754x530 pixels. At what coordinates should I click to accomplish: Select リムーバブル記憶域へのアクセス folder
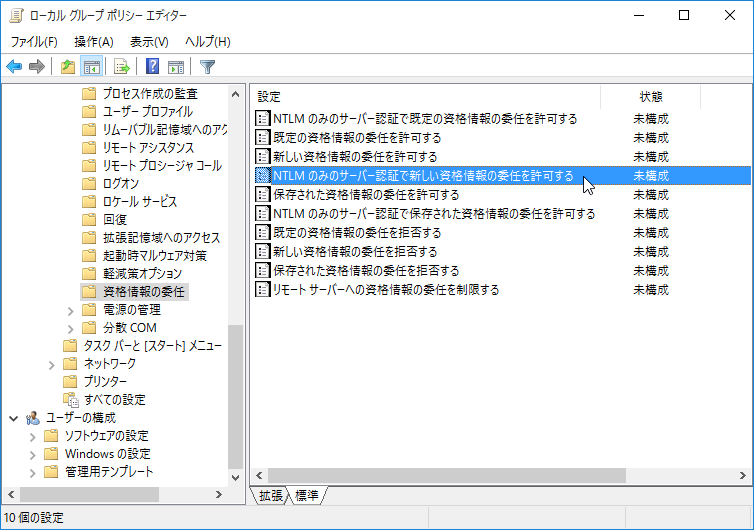pyautogui.click(x=164, y=129)
